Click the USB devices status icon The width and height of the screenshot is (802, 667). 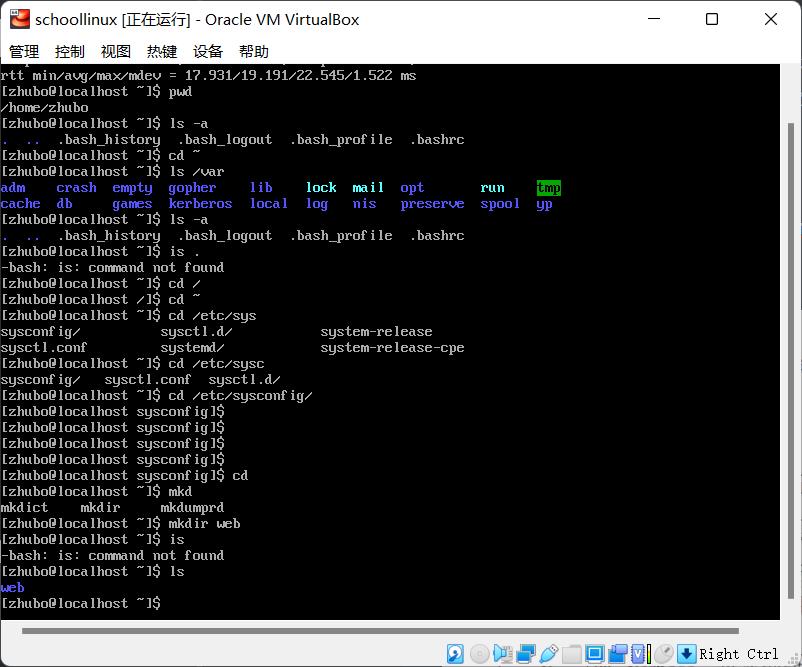point(548,654)
